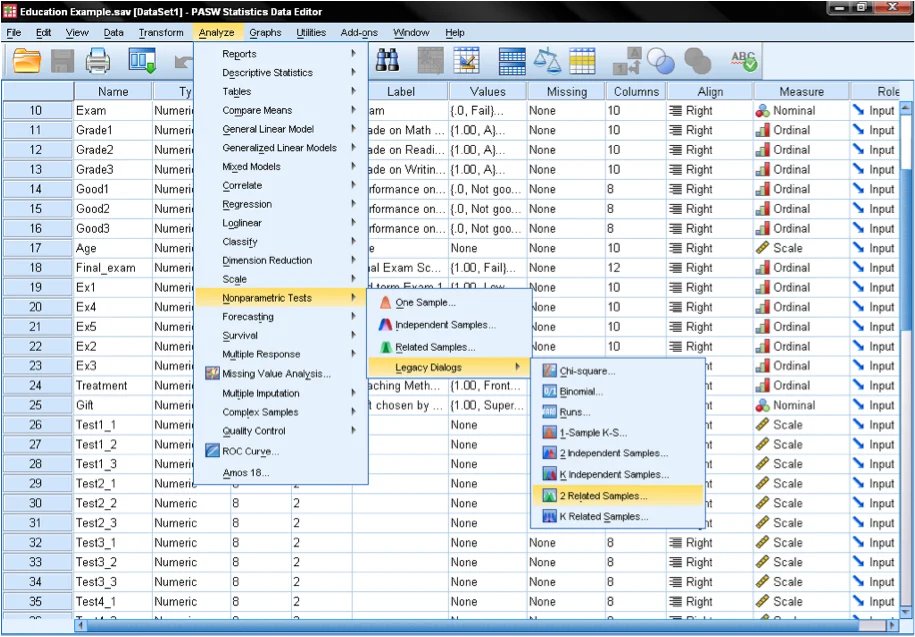The height and width of the screenshot is (637, 915).
Task: Choose 2 Independent Samples legacy dialog
Action: click(618, 453)
